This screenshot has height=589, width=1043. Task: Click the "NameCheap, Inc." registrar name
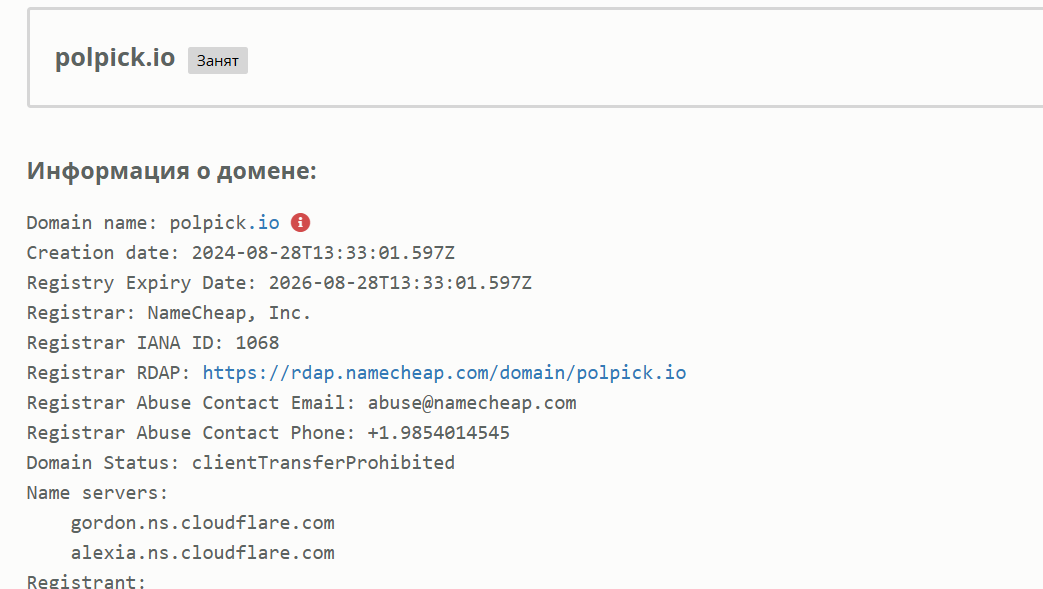(229, 313)
